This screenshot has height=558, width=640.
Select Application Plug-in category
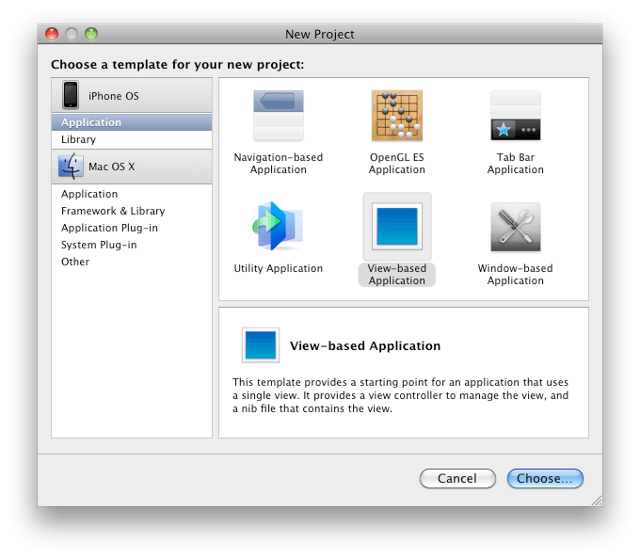[132, 228]
